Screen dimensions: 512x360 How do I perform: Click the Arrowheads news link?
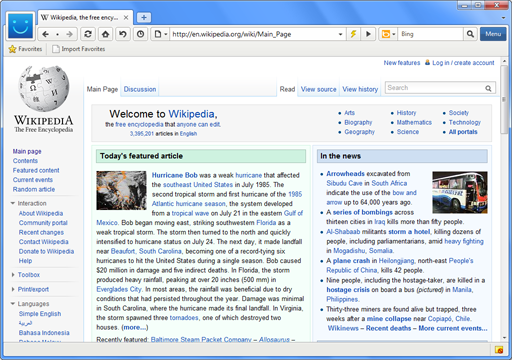tap(345, 174)
